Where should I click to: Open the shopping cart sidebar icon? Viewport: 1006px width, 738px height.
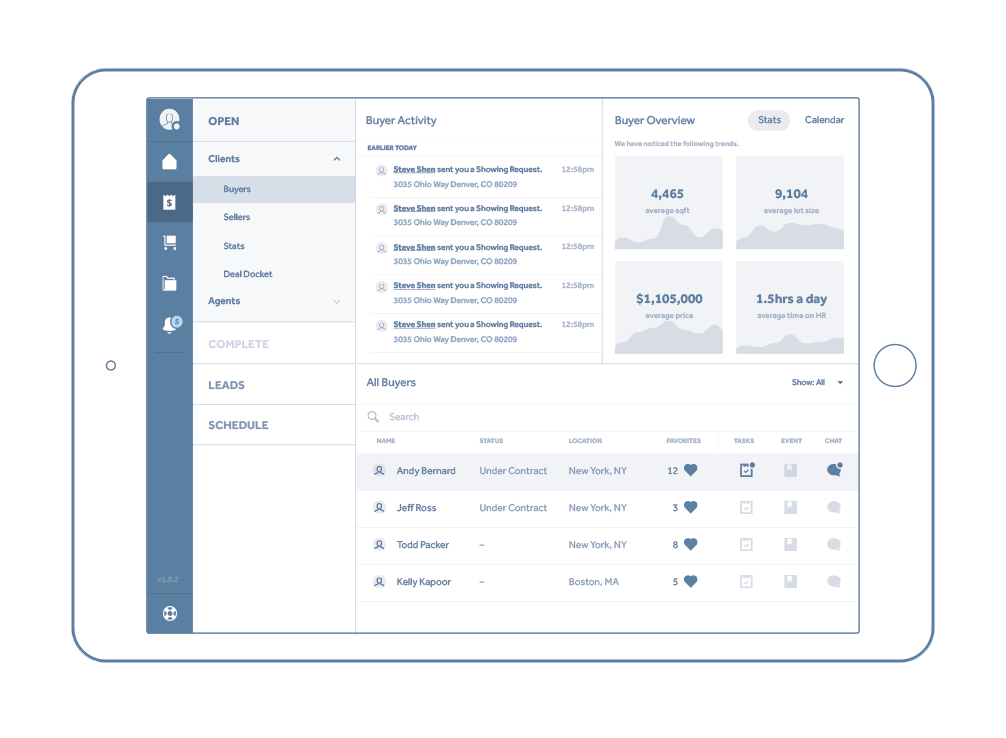coord(169,243)
